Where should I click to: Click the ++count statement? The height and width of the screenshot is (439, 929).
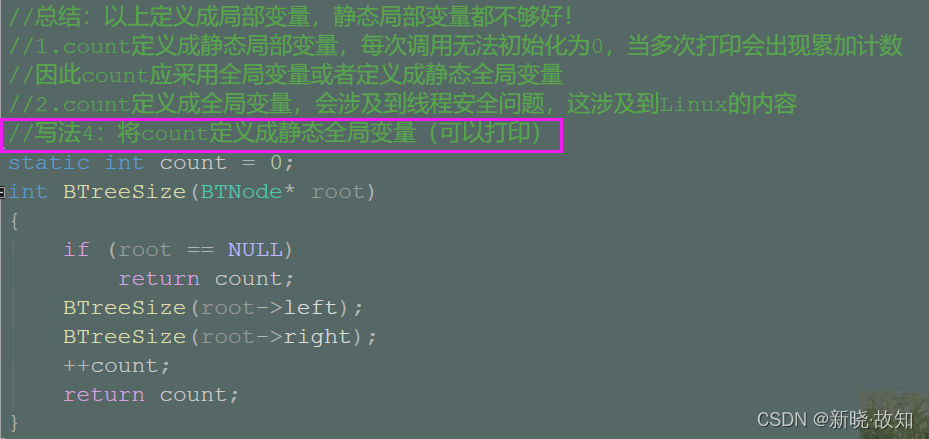click(117, 365)
